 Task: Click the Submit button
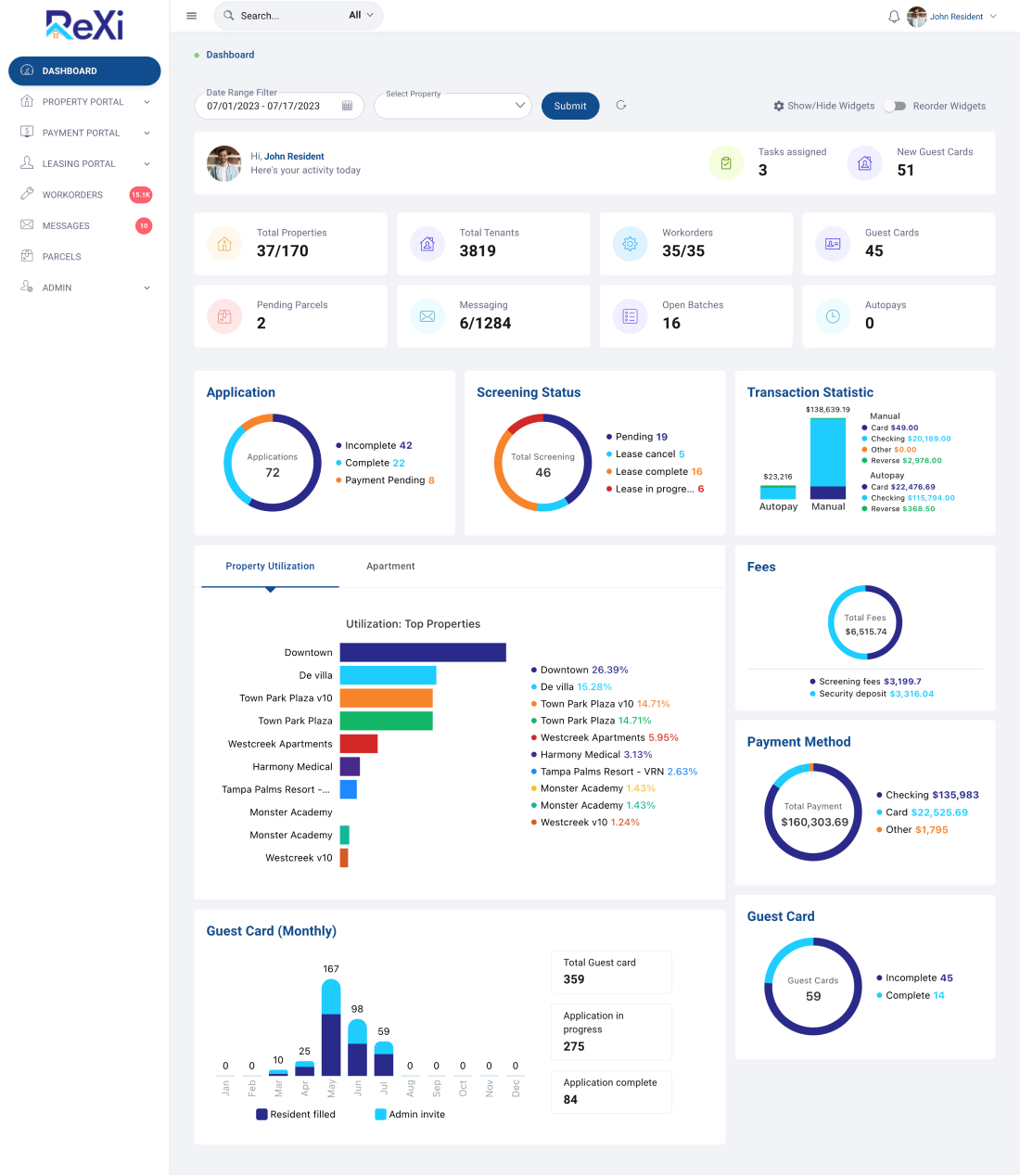570,106
